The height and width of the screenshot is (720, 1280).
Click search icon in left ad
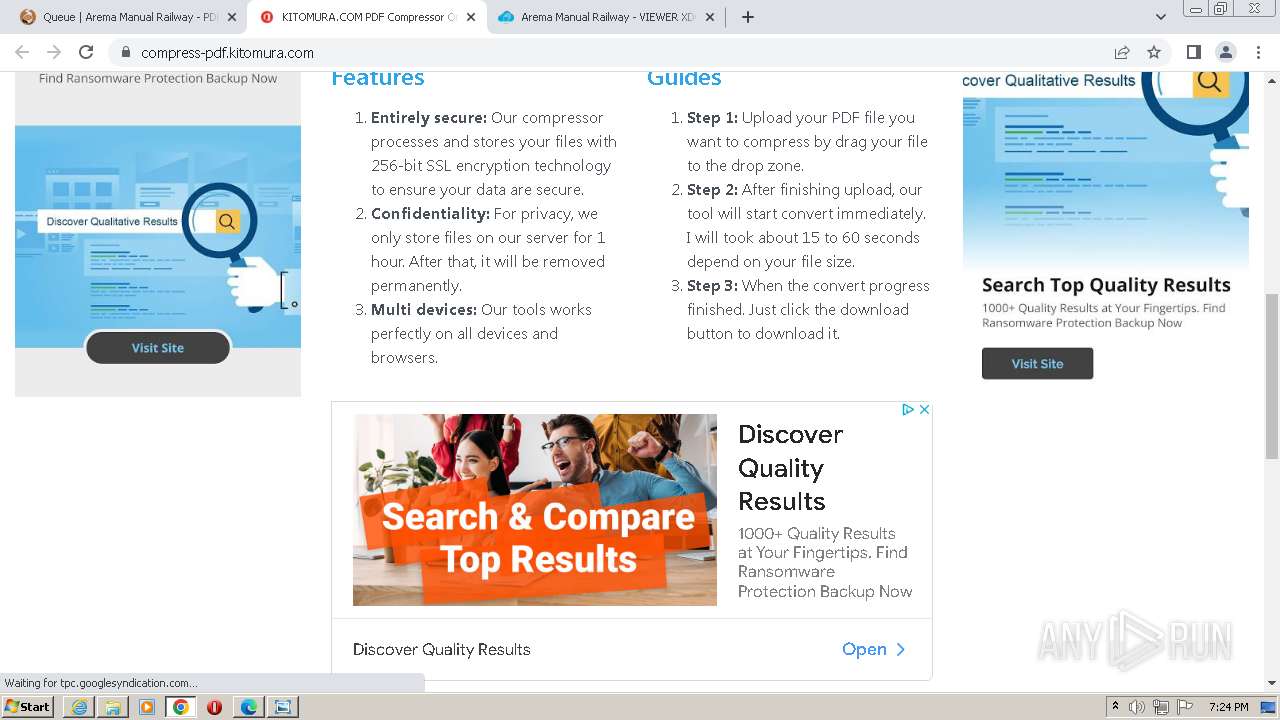pos(227,222)
